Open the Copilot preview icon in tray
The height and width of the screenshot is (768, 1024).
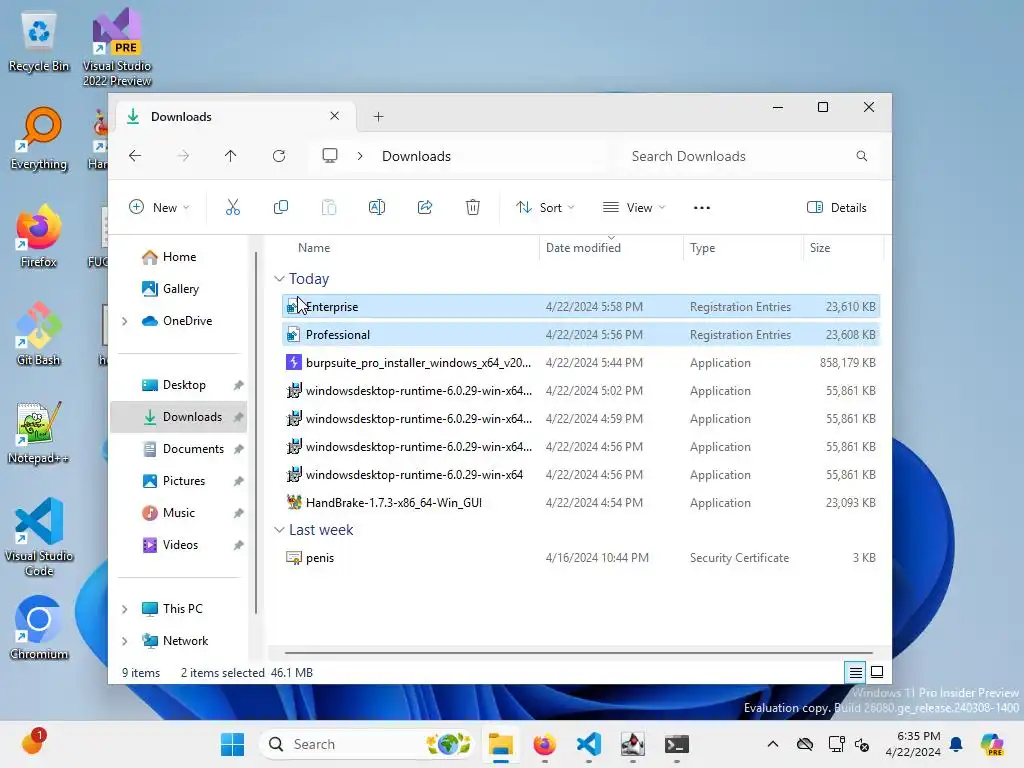[x=992, y=744]
